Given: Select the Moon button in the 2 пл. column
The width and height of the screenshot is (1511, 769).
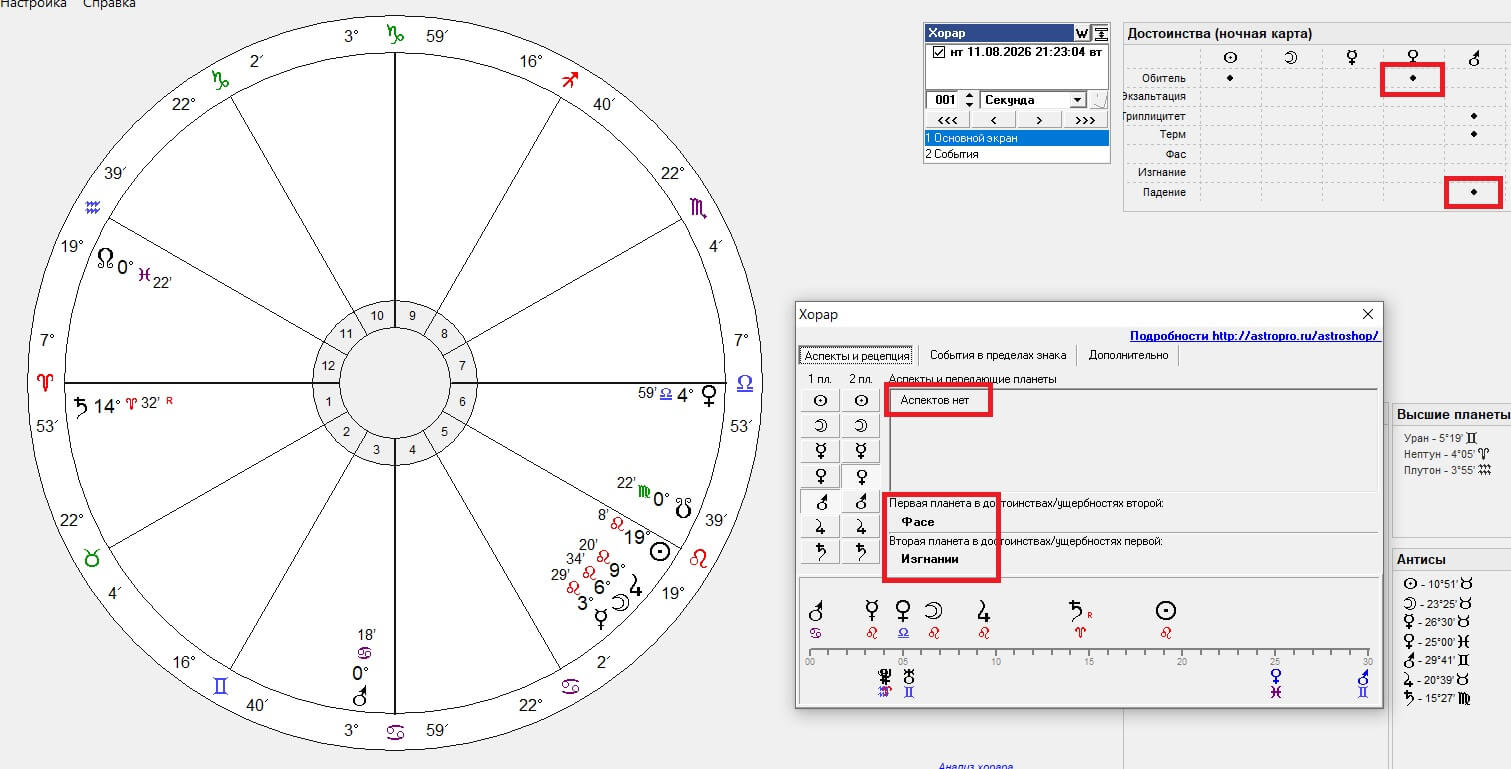Looking at the screenshot, I should [x=860, y=425].
